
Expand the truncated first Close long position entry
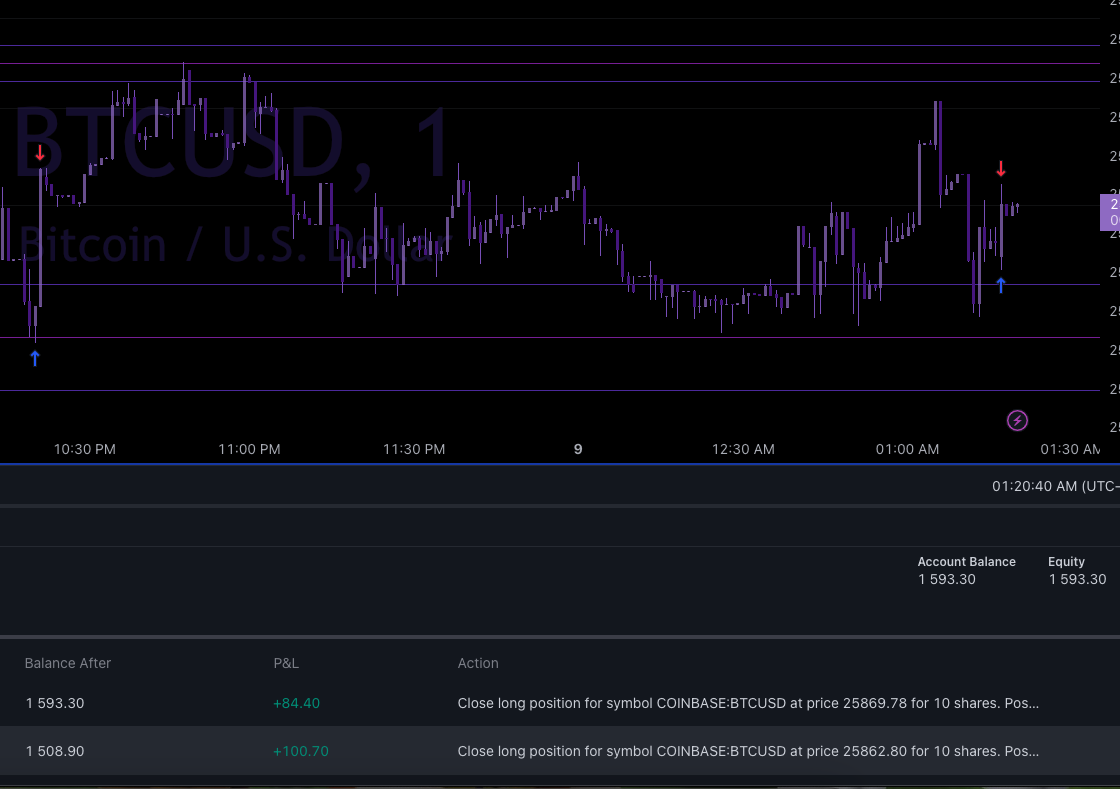coord(748,703)
